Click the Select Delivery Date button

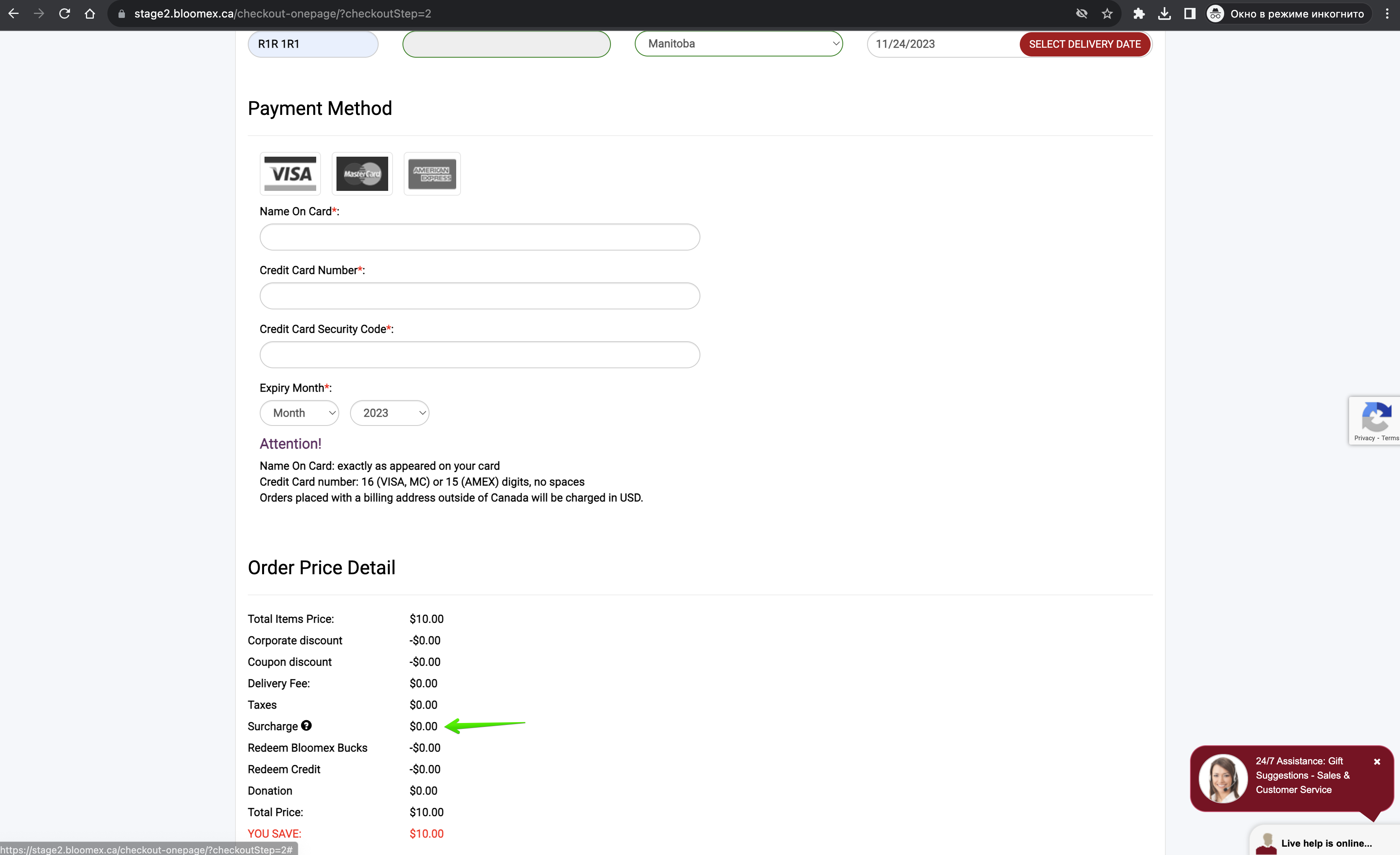coord(1085,44)
